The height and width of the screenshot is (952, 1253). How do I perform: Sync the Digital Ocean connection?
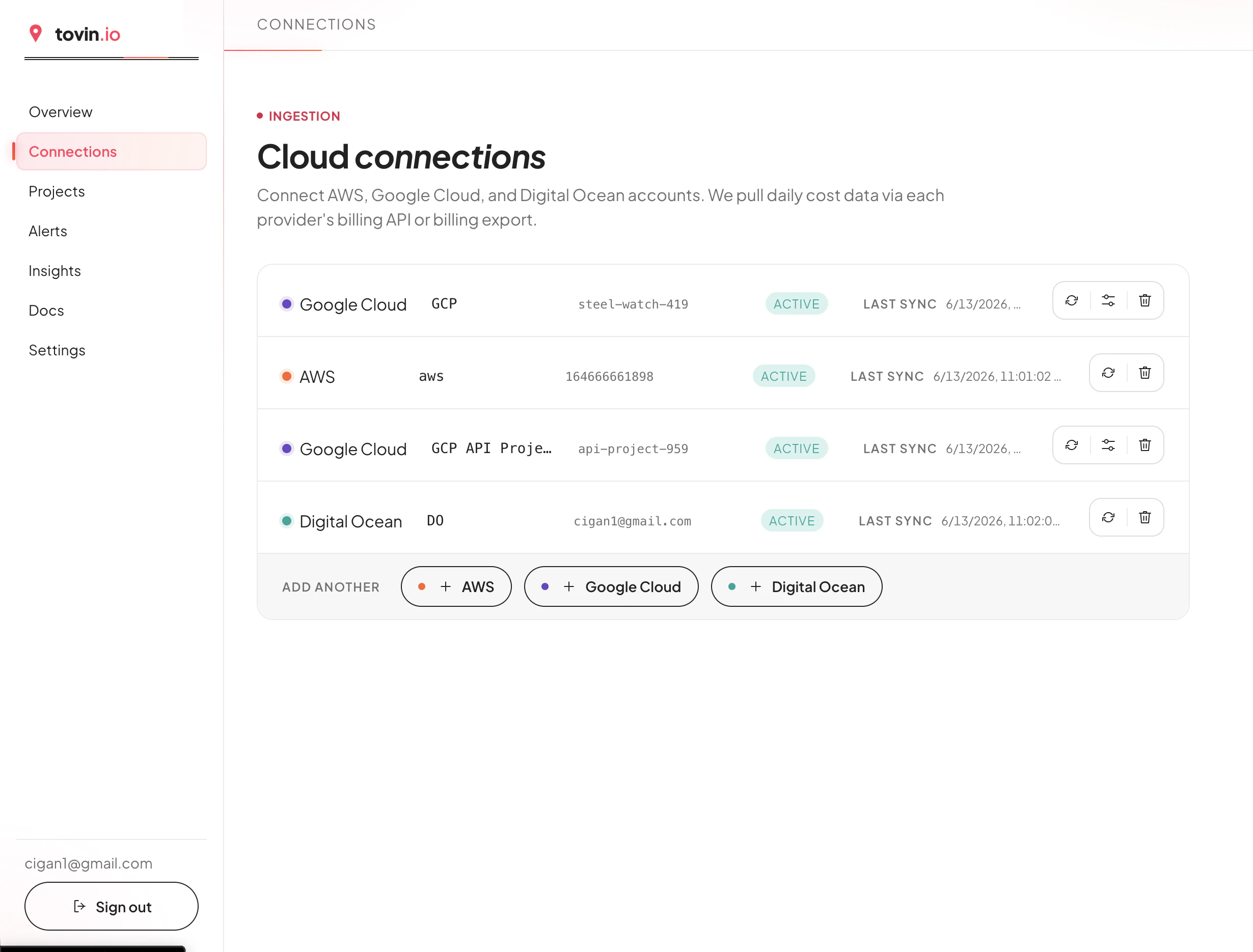[1108, 517]
